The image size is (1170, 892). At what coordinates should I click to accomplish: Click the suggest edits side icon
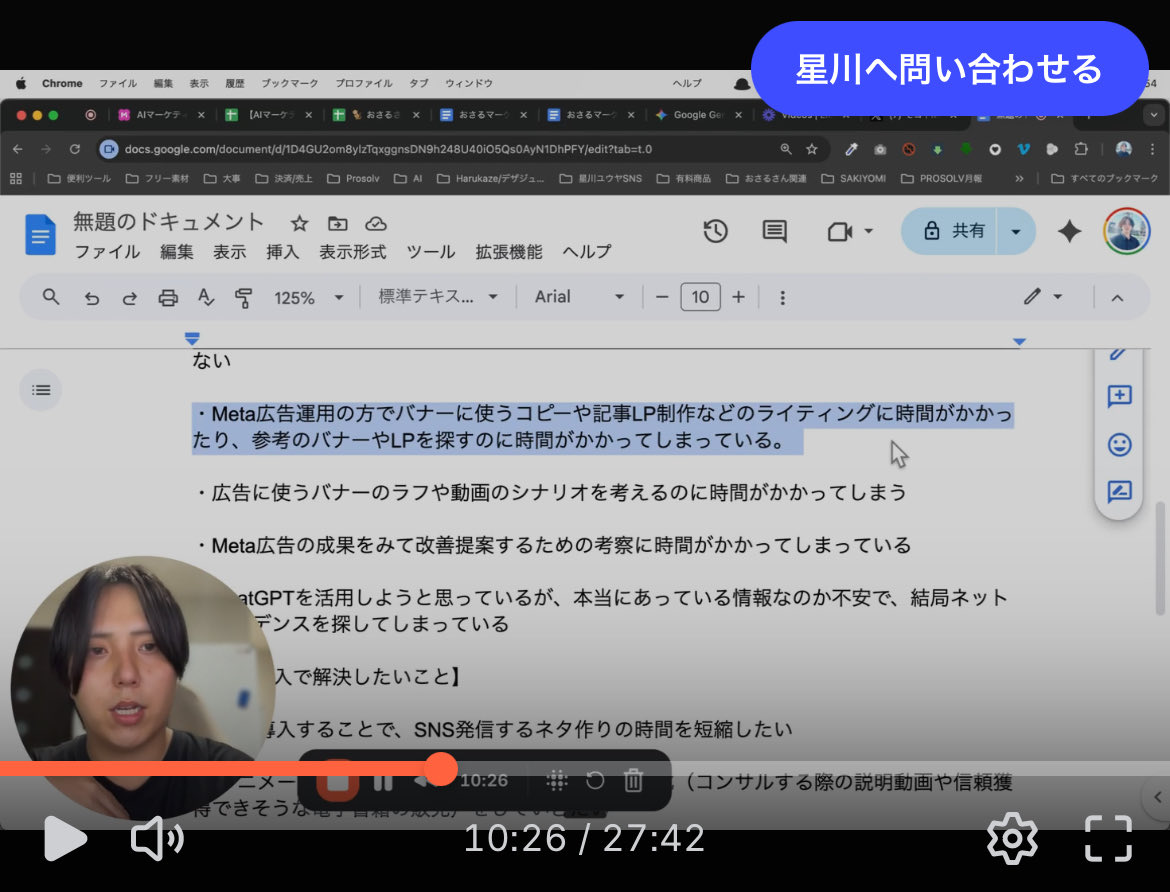[1119, 492]
